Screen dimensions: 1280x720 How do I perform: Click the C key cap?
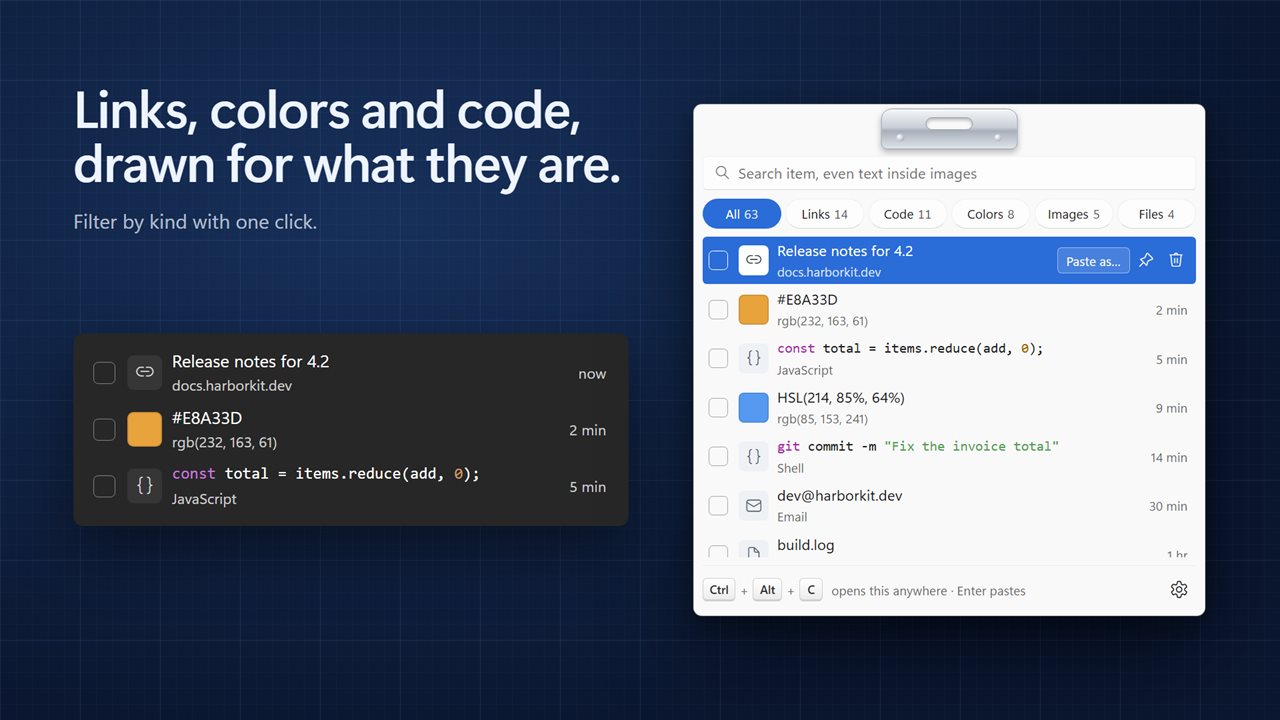(x=811, y=590)
